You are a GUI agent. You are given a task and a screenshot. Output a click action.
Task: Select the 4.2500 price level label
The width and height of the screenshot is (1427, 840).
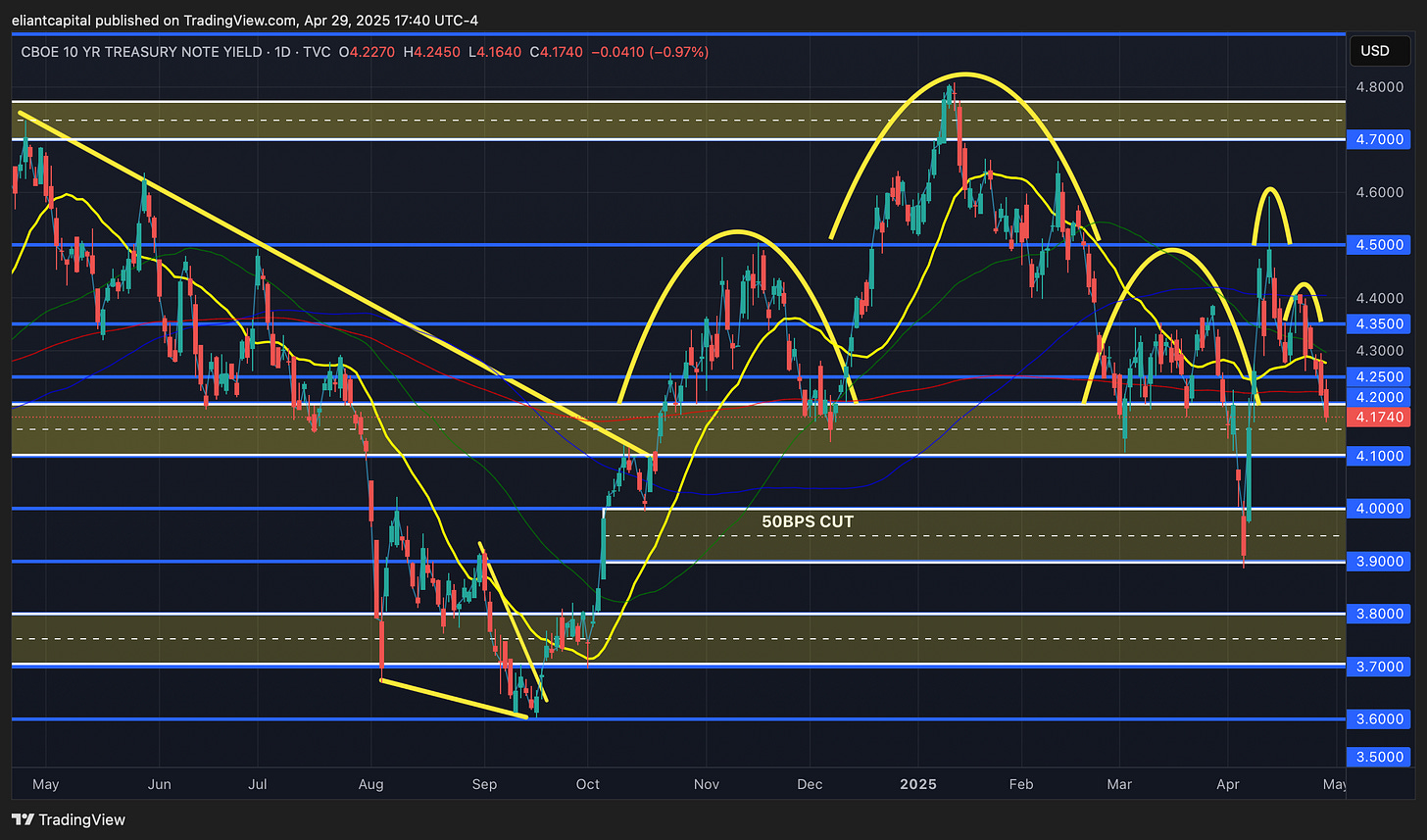(x=1381, y=376)
